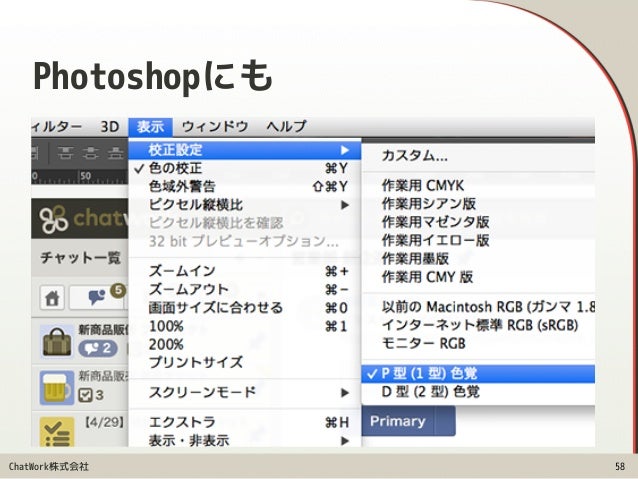Click the unread badge showing 2
This screenshot has height=479, width=638.
click(98, 348)
